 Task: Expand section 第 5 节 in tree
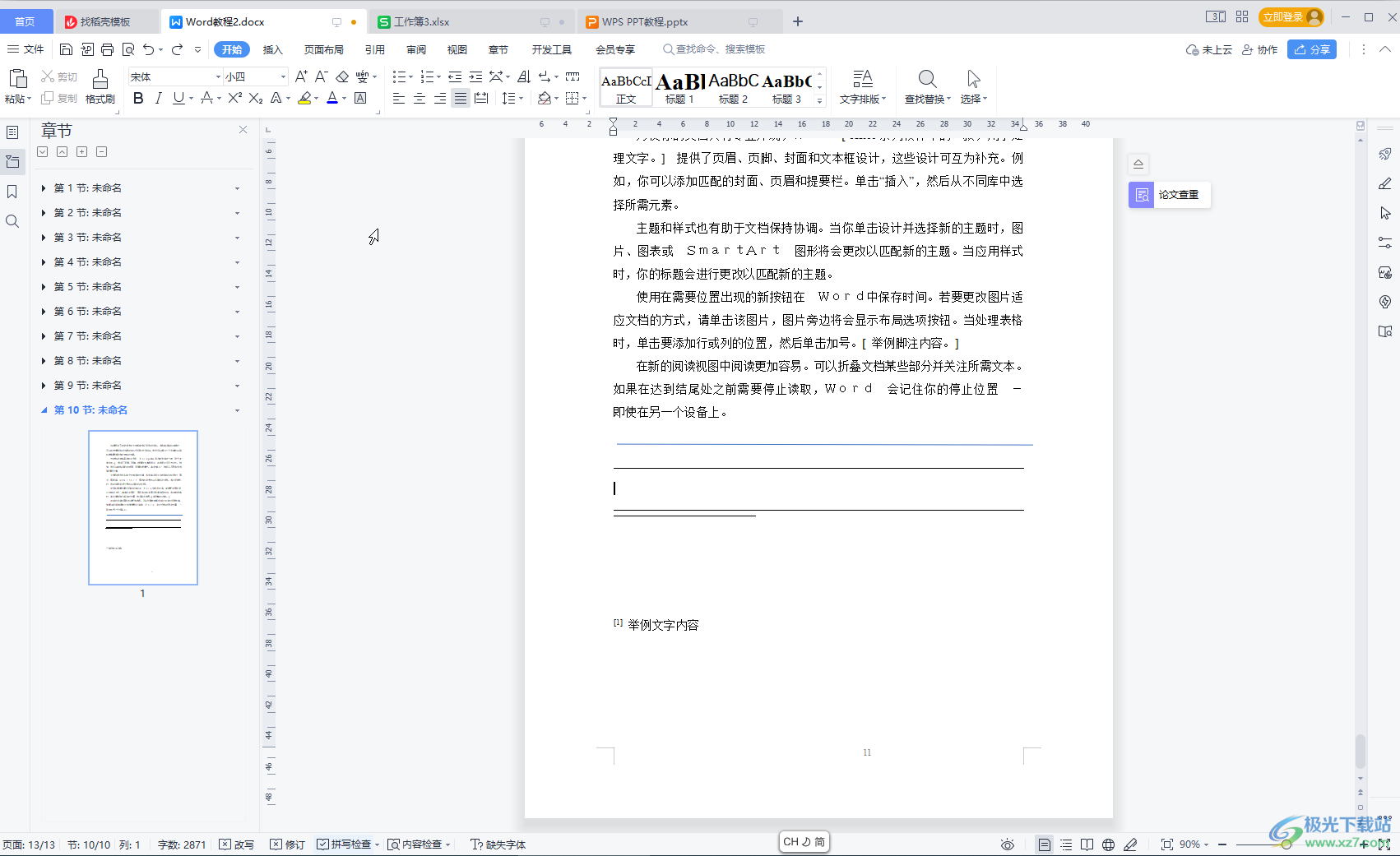coord(44,287)
